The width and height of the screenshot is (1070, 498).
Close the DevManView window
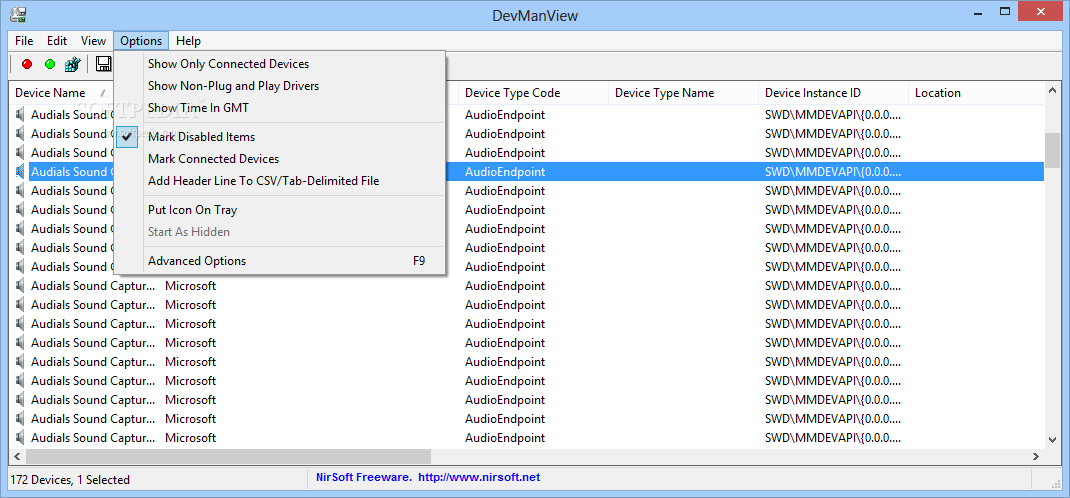[1042, 10]
